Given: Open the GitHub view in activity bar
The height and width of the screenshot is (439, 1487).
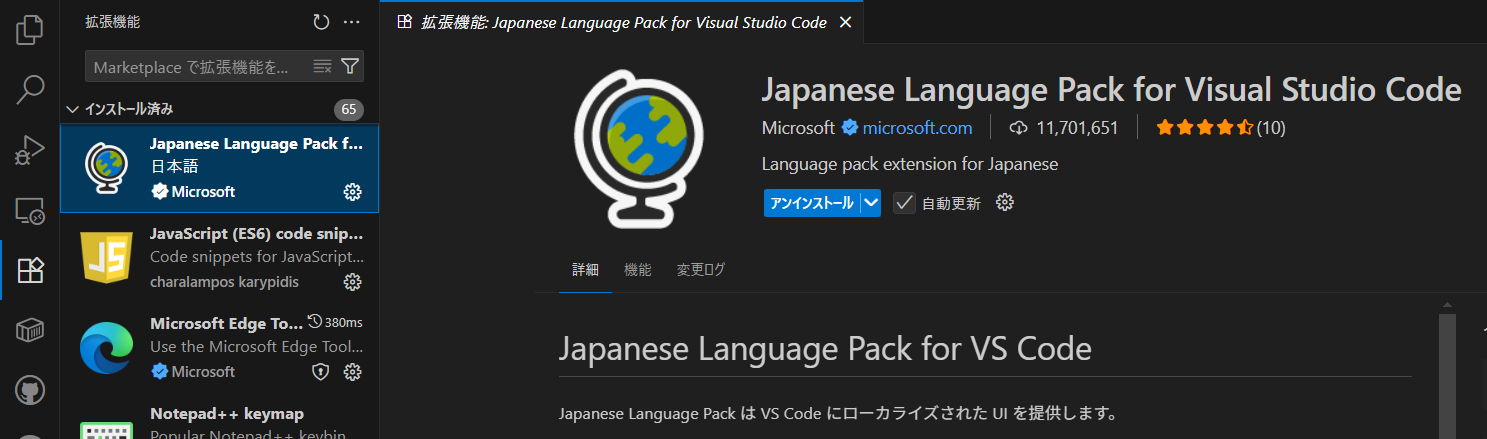Looking at the screenshot, I should pos(30,390).
